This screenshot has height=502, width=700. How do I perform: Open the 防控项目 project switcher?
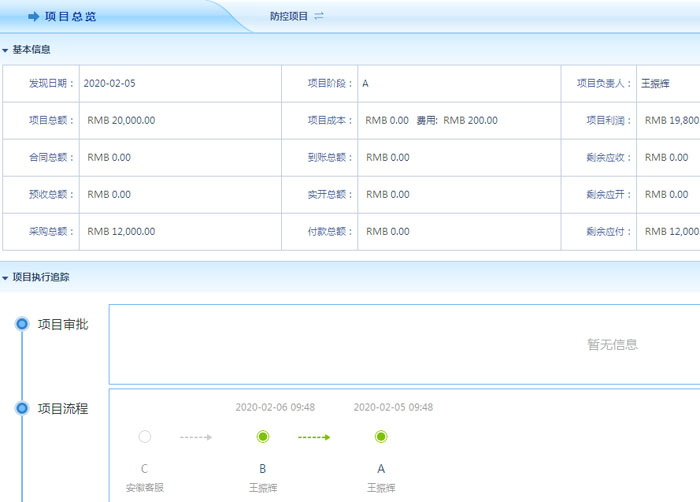click(x=289, y=17)
